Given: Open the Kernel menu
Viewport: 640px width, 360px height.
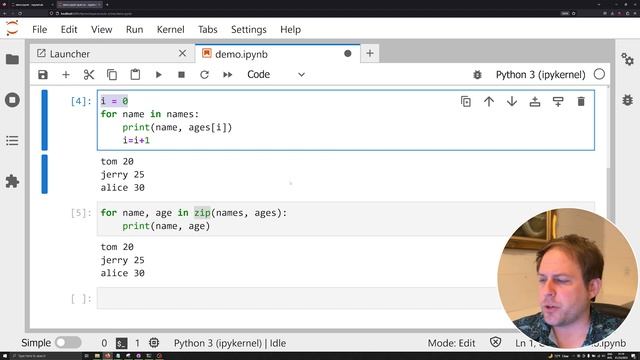Looking at the screenshot, I should (x=171, y=29).
